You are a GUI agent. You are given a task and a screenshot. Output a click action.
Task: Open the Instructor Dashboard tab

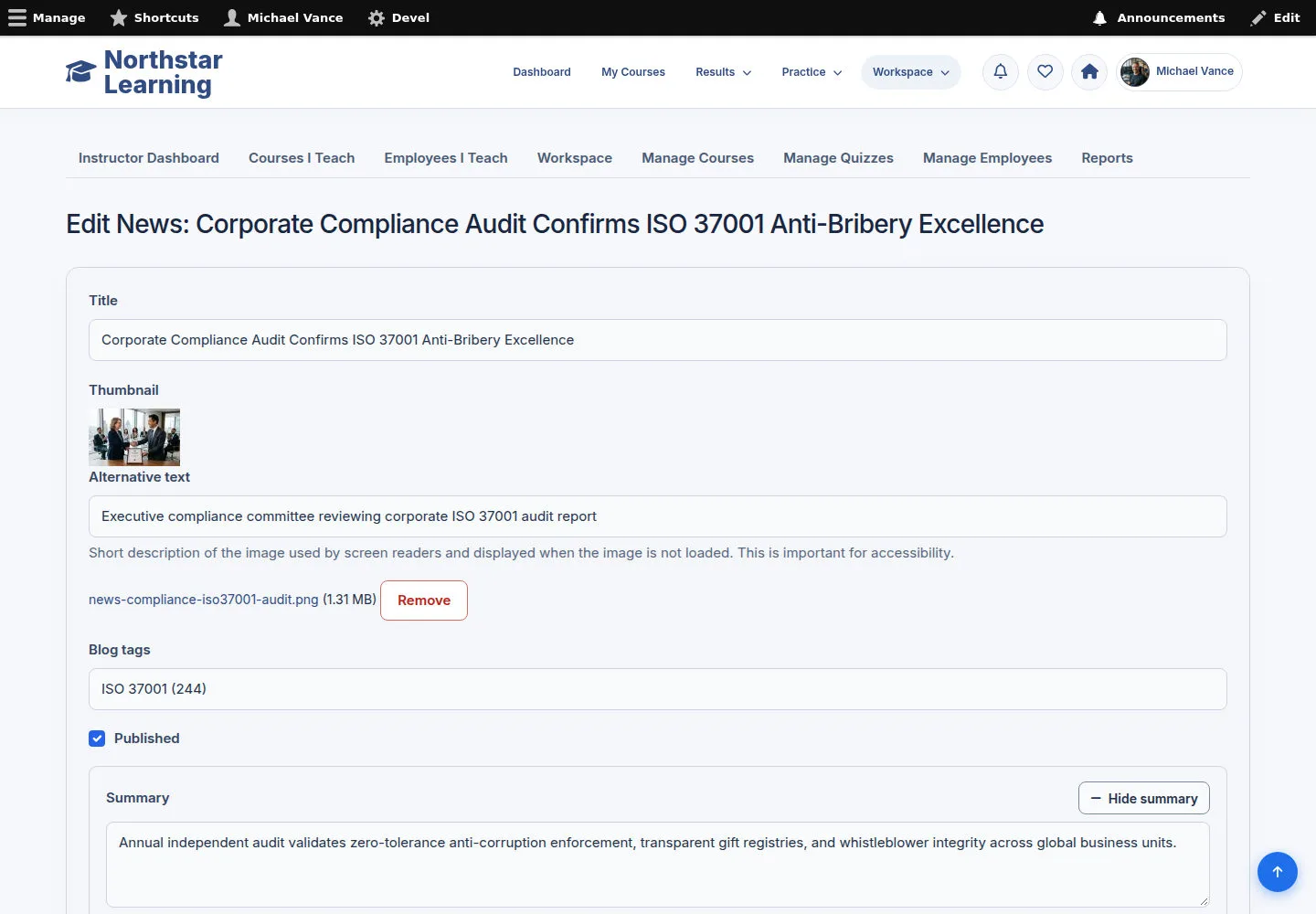149,158
